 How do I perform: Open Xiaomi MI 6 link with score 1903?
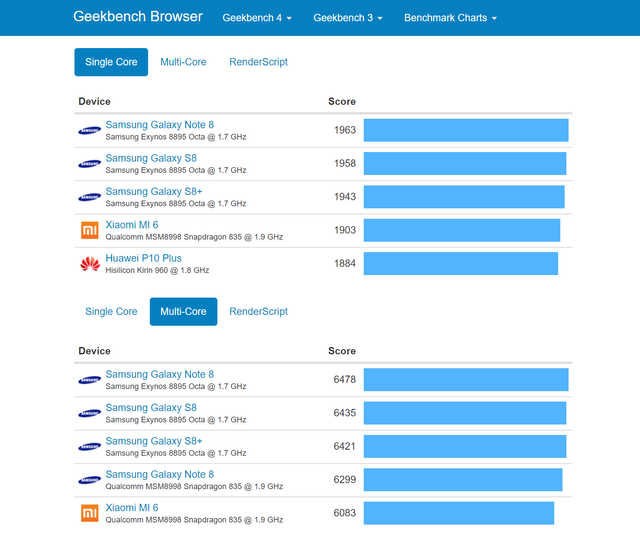pyautogui.click(x=132, y=225)
